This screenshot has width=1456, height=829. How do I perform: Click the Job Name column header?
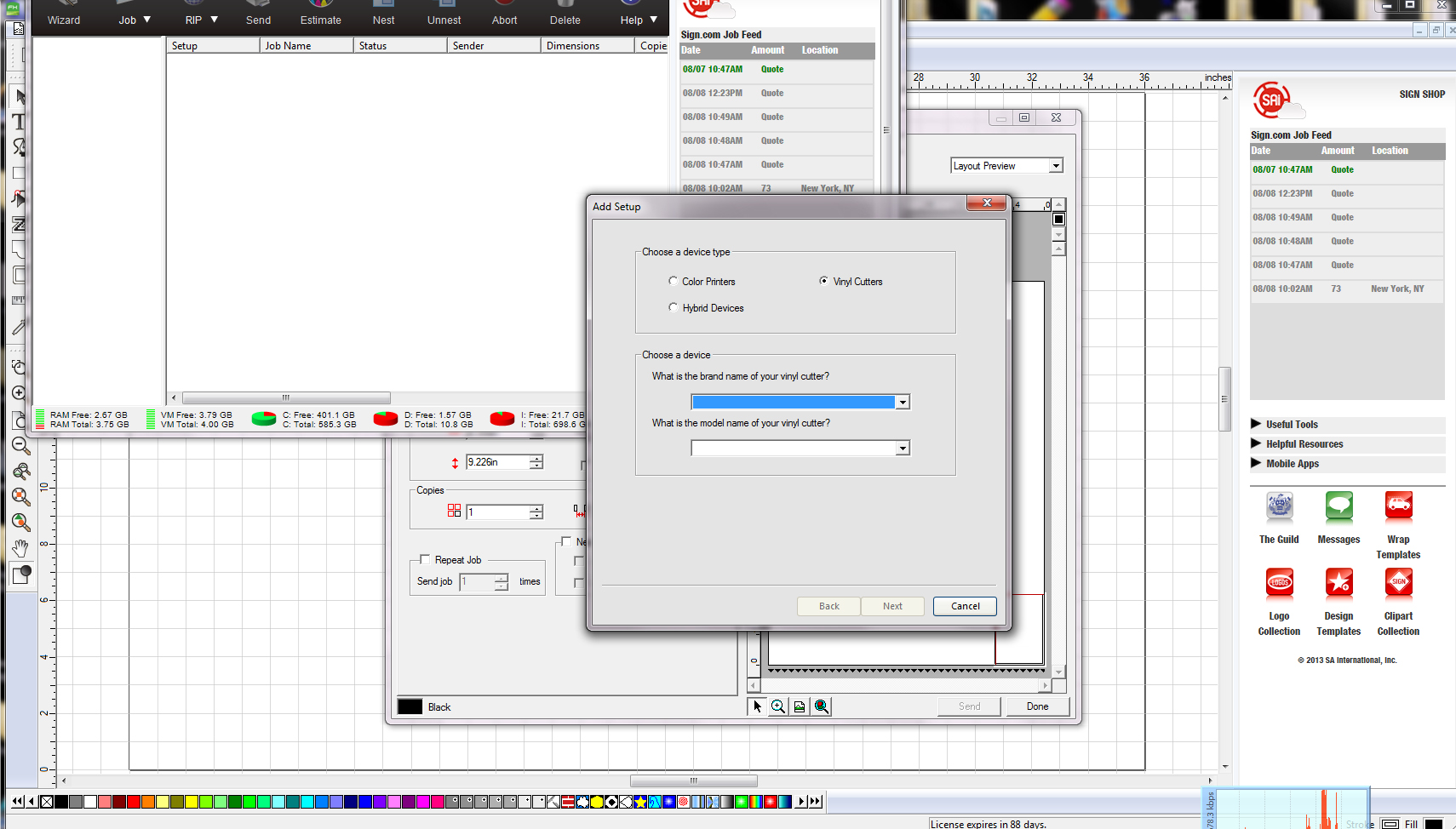tap(307, 46)
